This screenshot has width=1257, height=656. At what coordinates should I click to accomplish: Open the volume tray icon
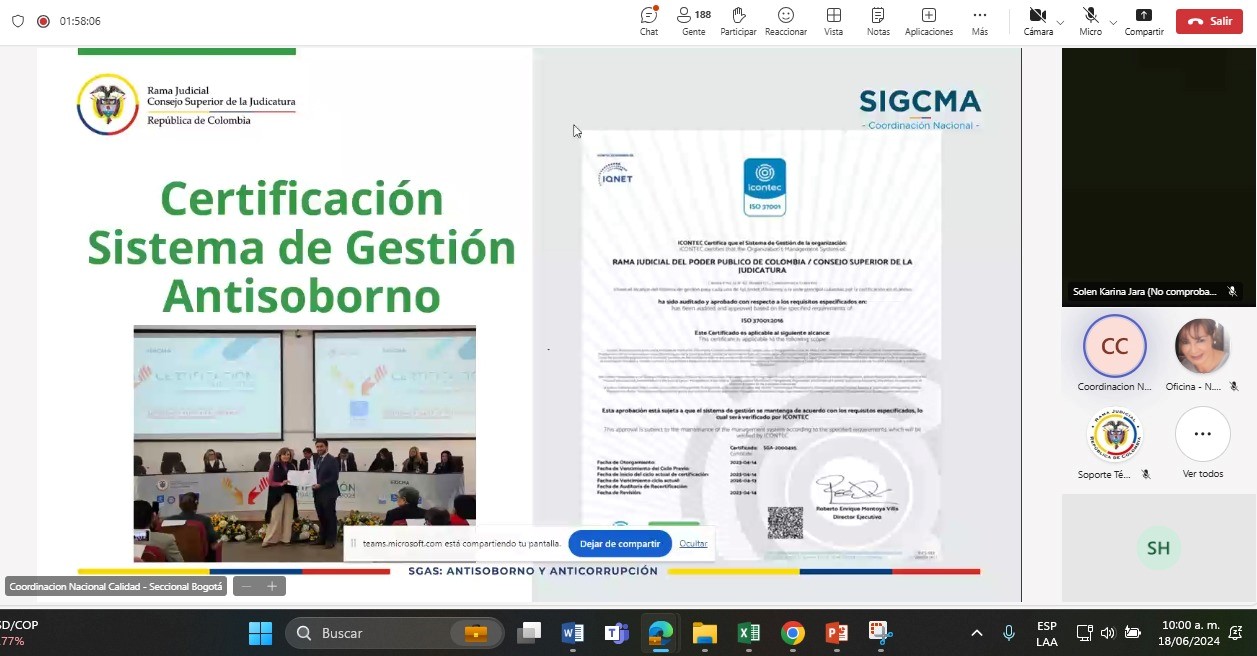1108,633
